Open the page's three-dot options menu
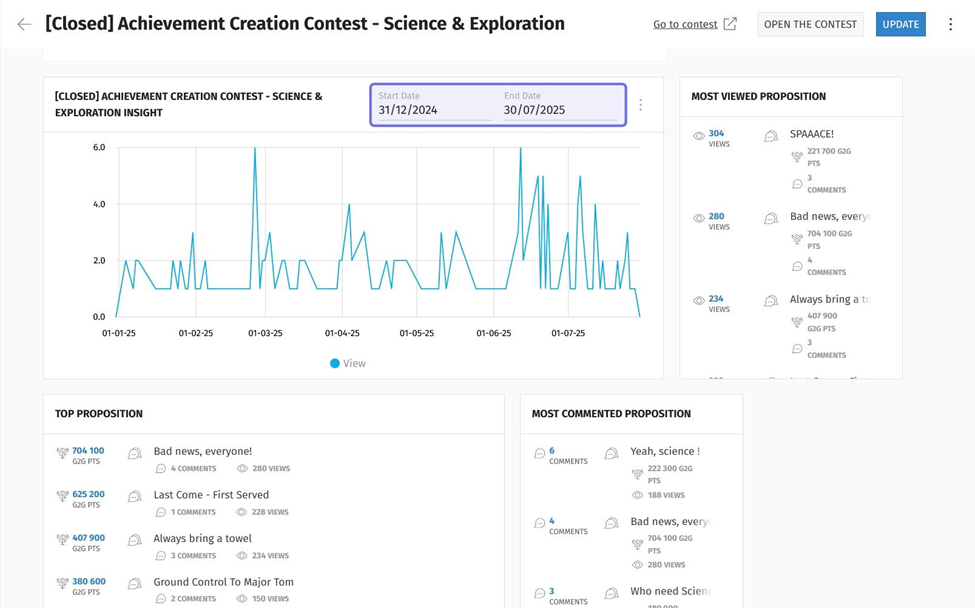Image resolution: width=975 pixels, height=608 pixels. coord(950,24)
